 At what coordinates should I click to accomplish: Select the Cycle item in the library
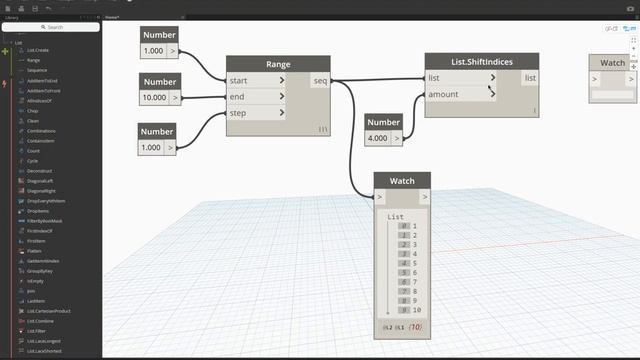(x=32, y=161)
